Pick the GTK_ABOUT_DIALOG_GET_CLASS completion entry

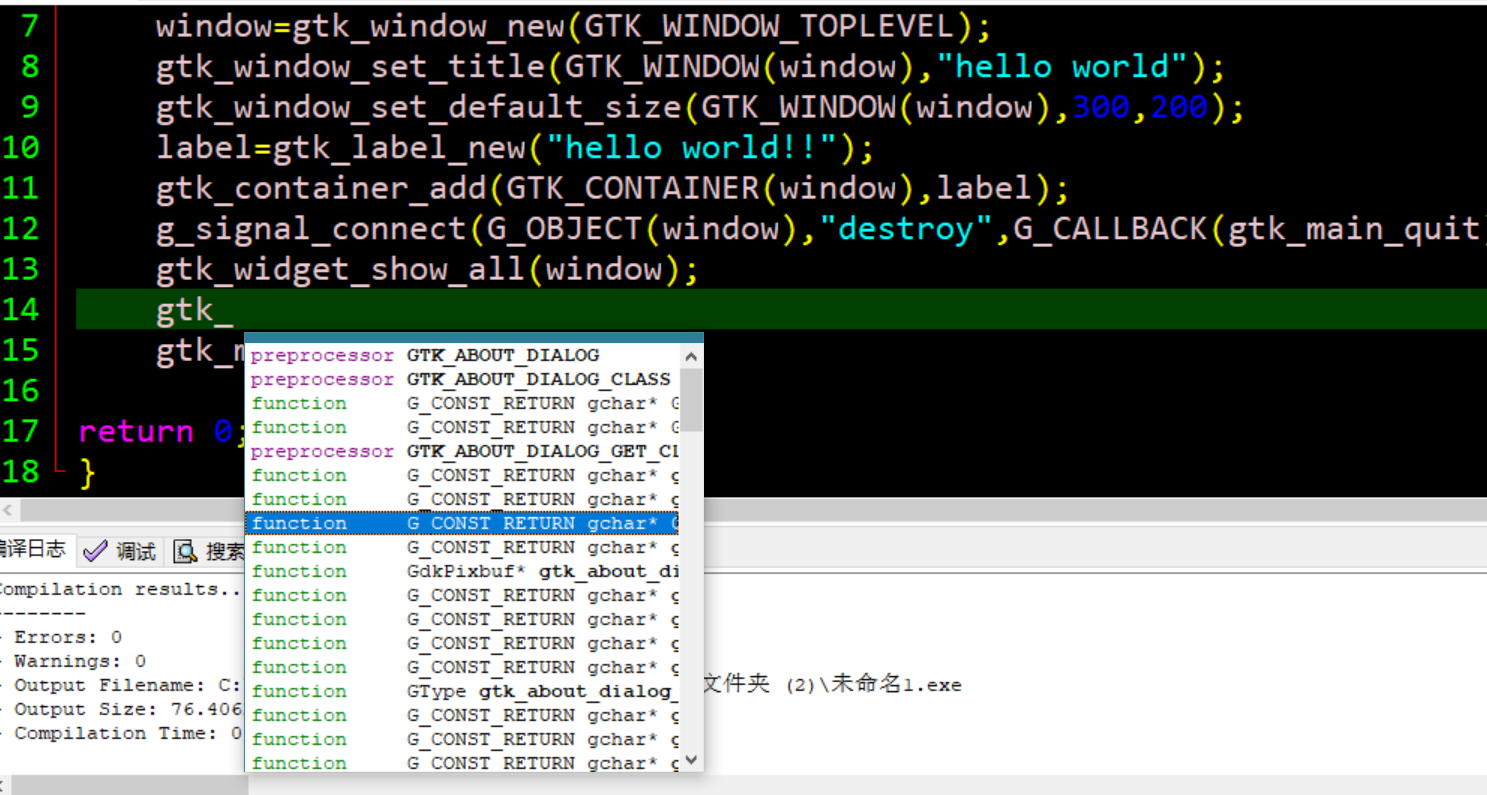coord(540,452)
